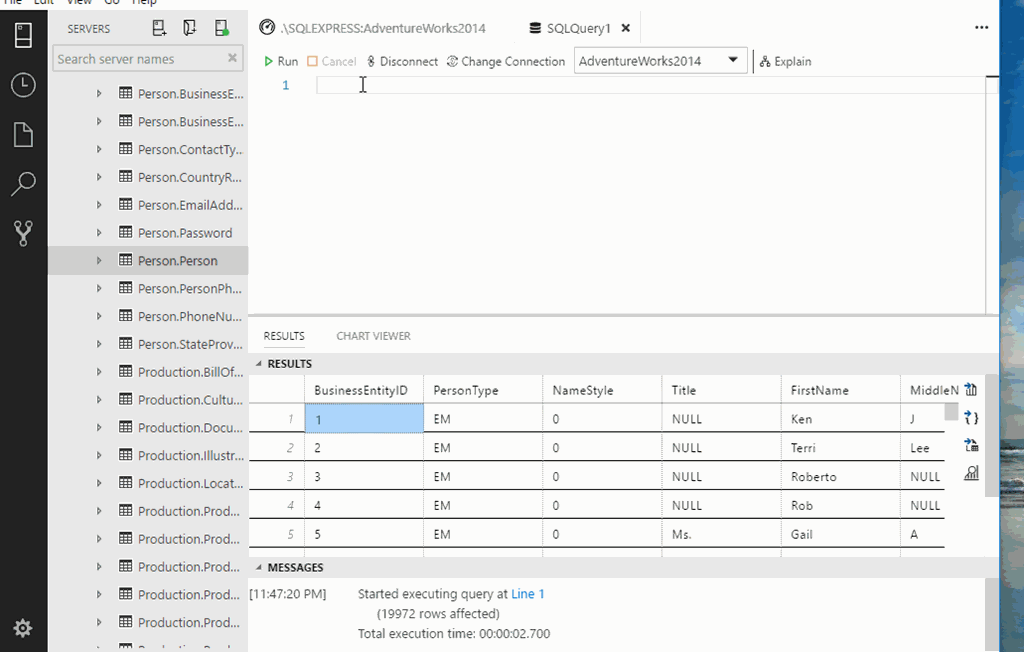
Task: Expand the Production.BillOf... table node
Action: pos(99,372)
